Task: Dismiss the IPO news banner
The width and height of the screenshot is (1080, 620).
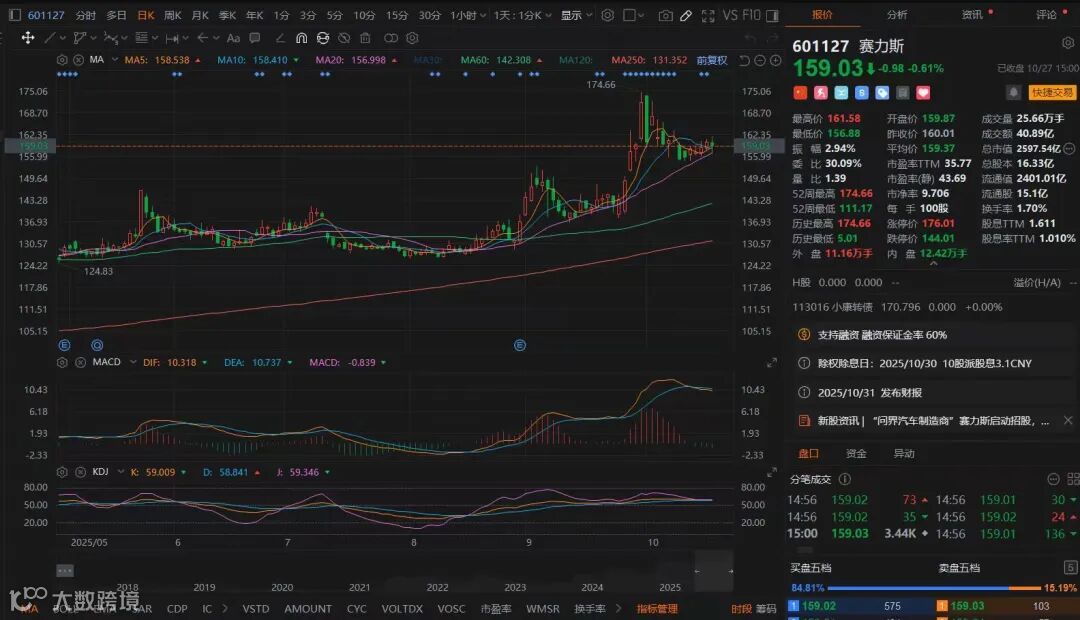Action: click(1068, 420)
